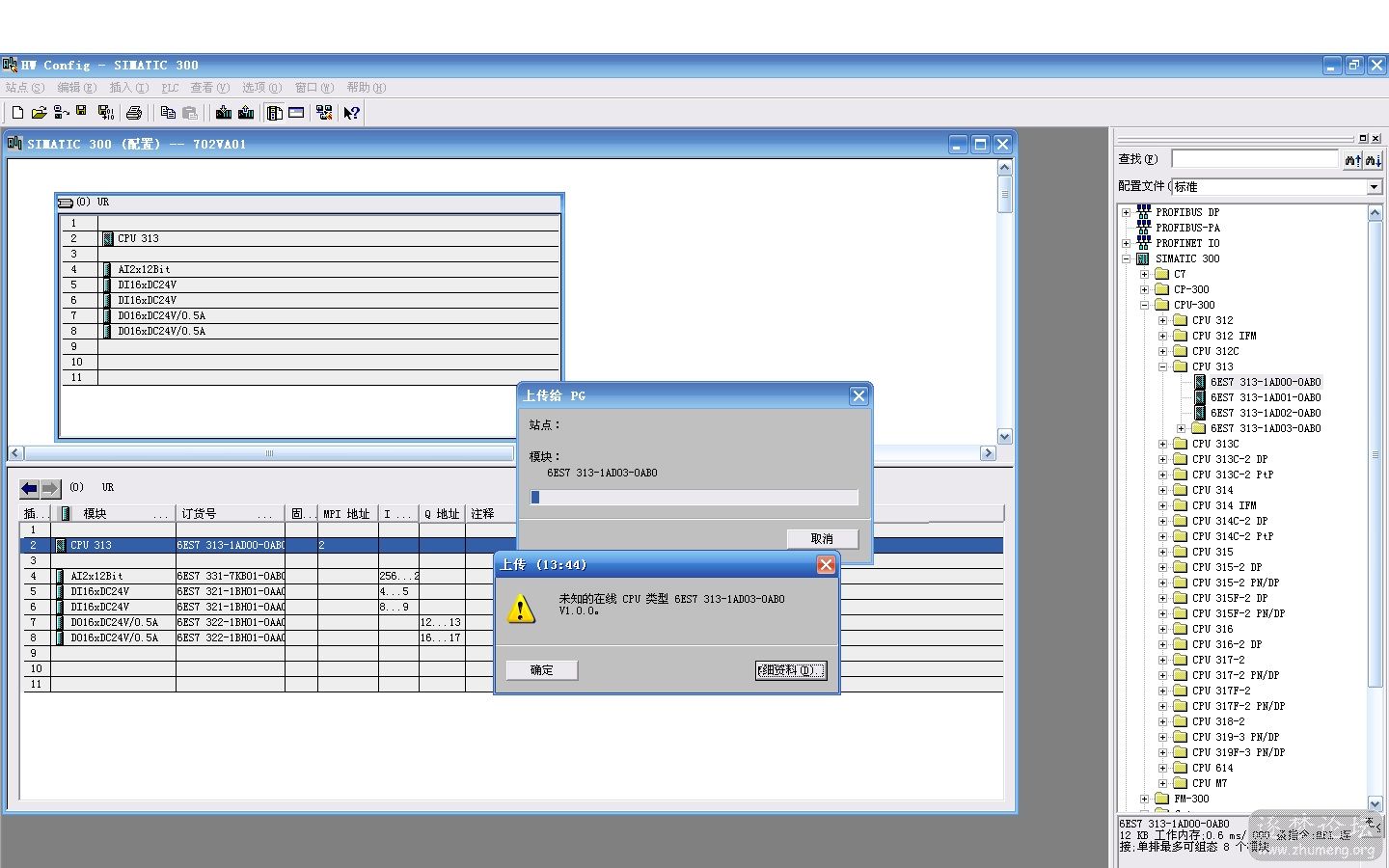Click the Paste toolbar icon

(190, 113)
